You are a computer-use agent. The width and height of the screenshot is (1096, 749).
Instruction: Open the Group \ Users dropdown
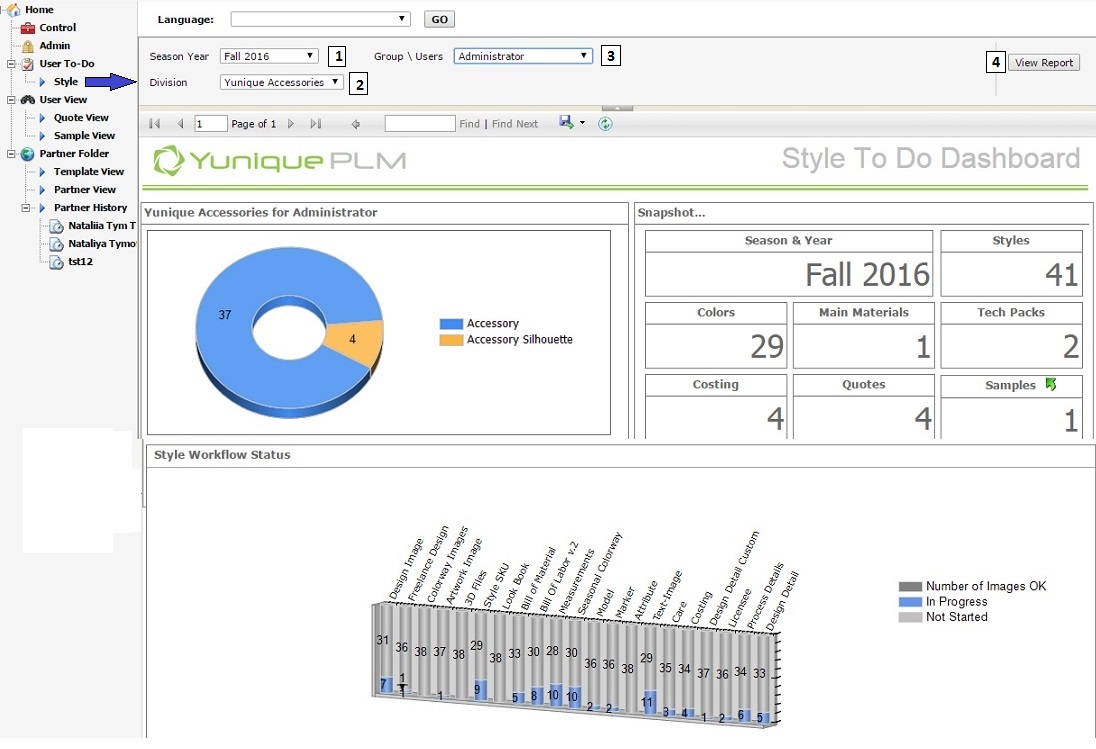pyautogui.click(x=523, y=56)
